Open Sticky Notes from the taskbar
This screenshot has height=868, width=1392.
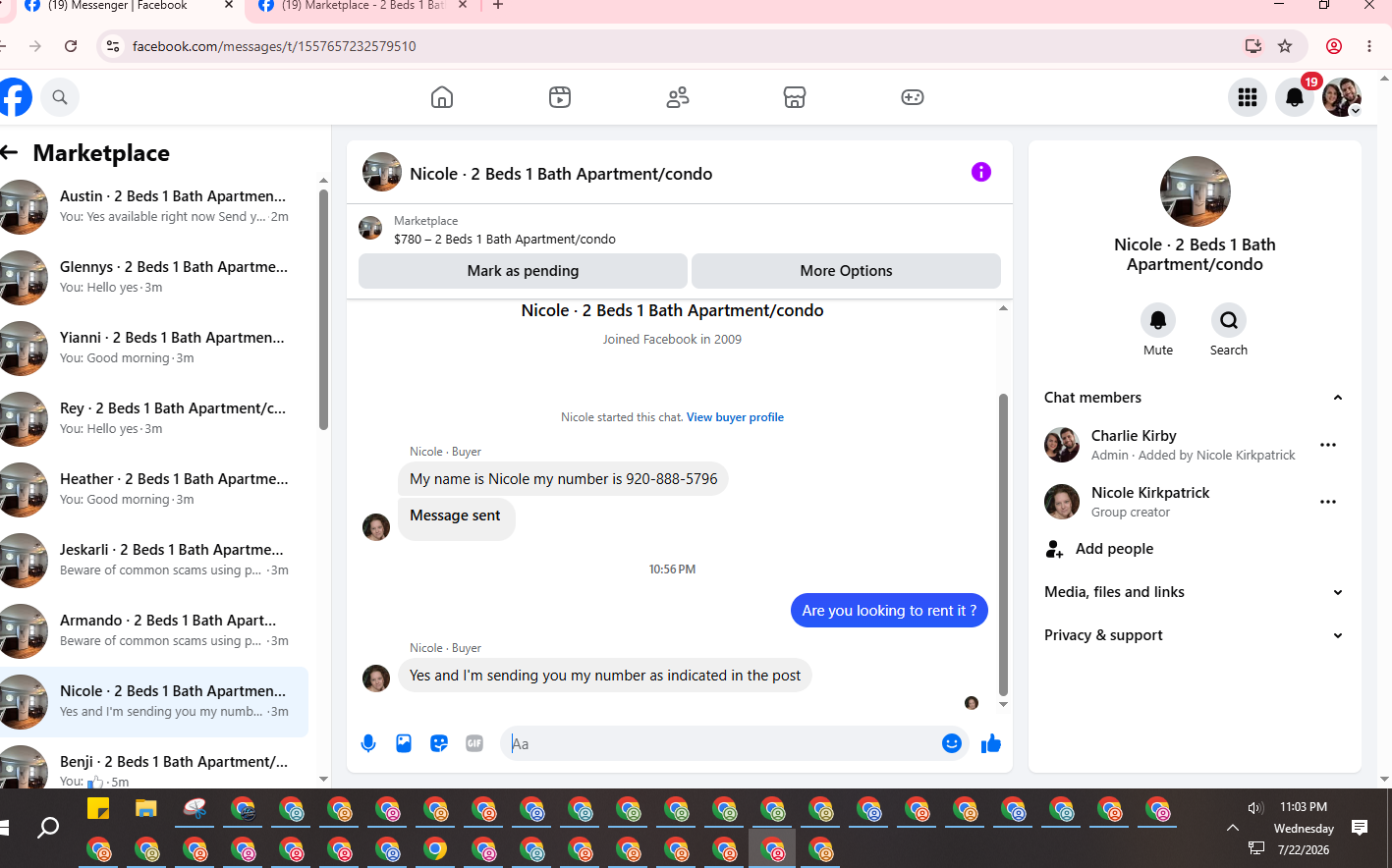pos(98,809)
